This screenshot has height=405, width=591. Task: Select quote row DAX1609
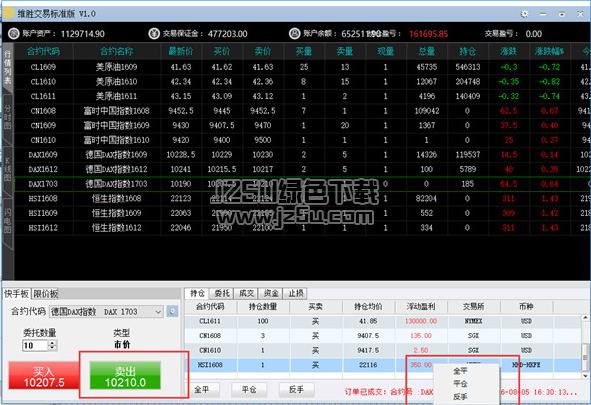(302, 155)
